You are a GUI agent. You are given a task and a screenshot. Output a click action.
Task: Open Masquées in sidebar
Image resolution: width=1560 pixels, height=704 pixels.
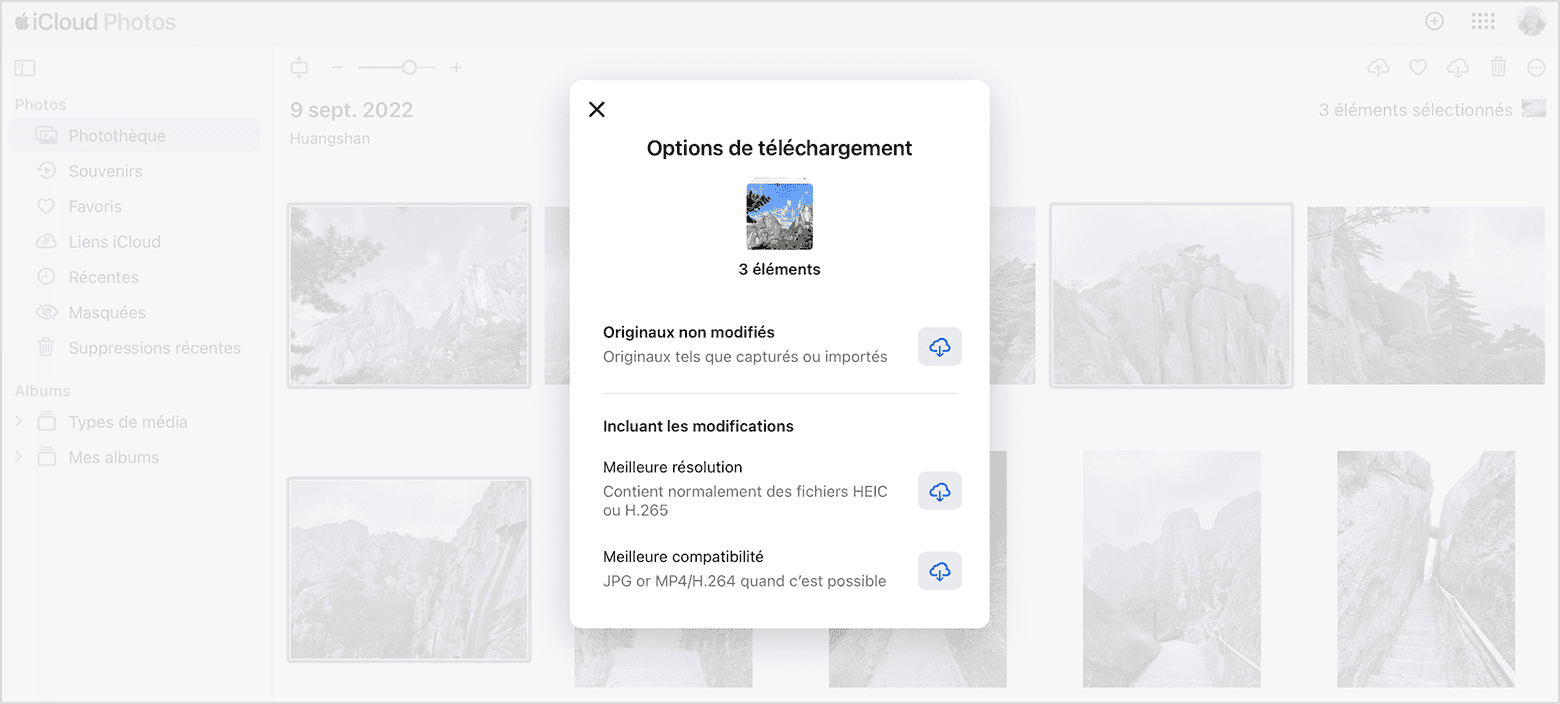(134, 313)
